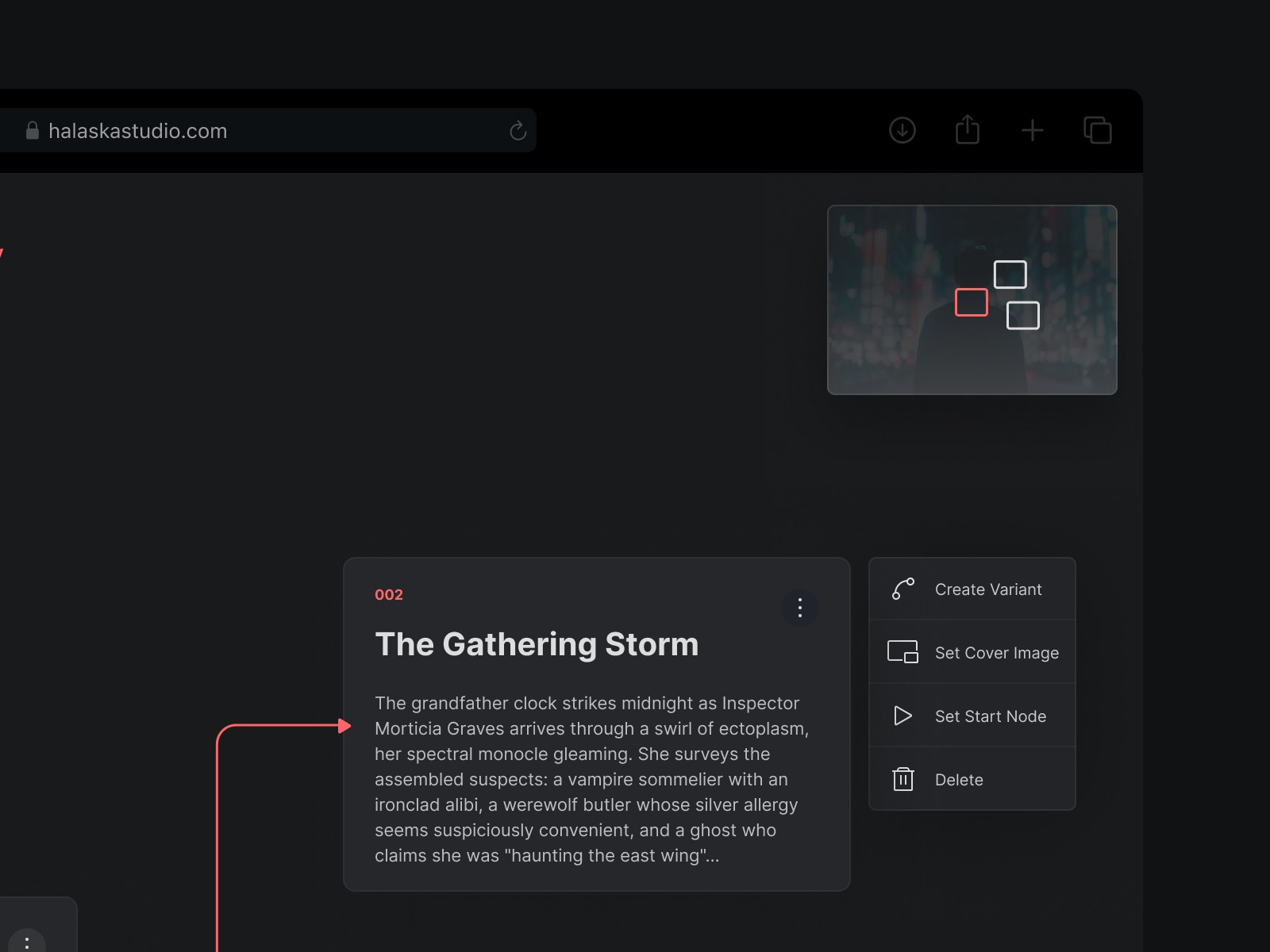Click the padlock icon in address bar
Viewport: 1270px width, 952px height.
coord(33,130)
